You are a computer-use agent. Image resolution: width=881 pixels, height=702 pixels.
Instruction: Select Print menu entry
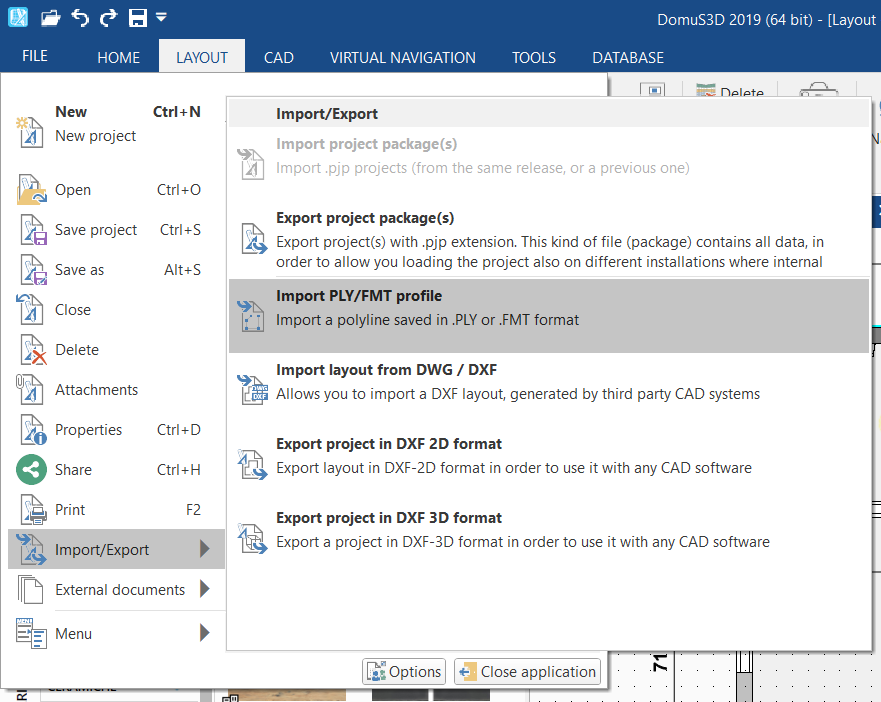(116, 510)
